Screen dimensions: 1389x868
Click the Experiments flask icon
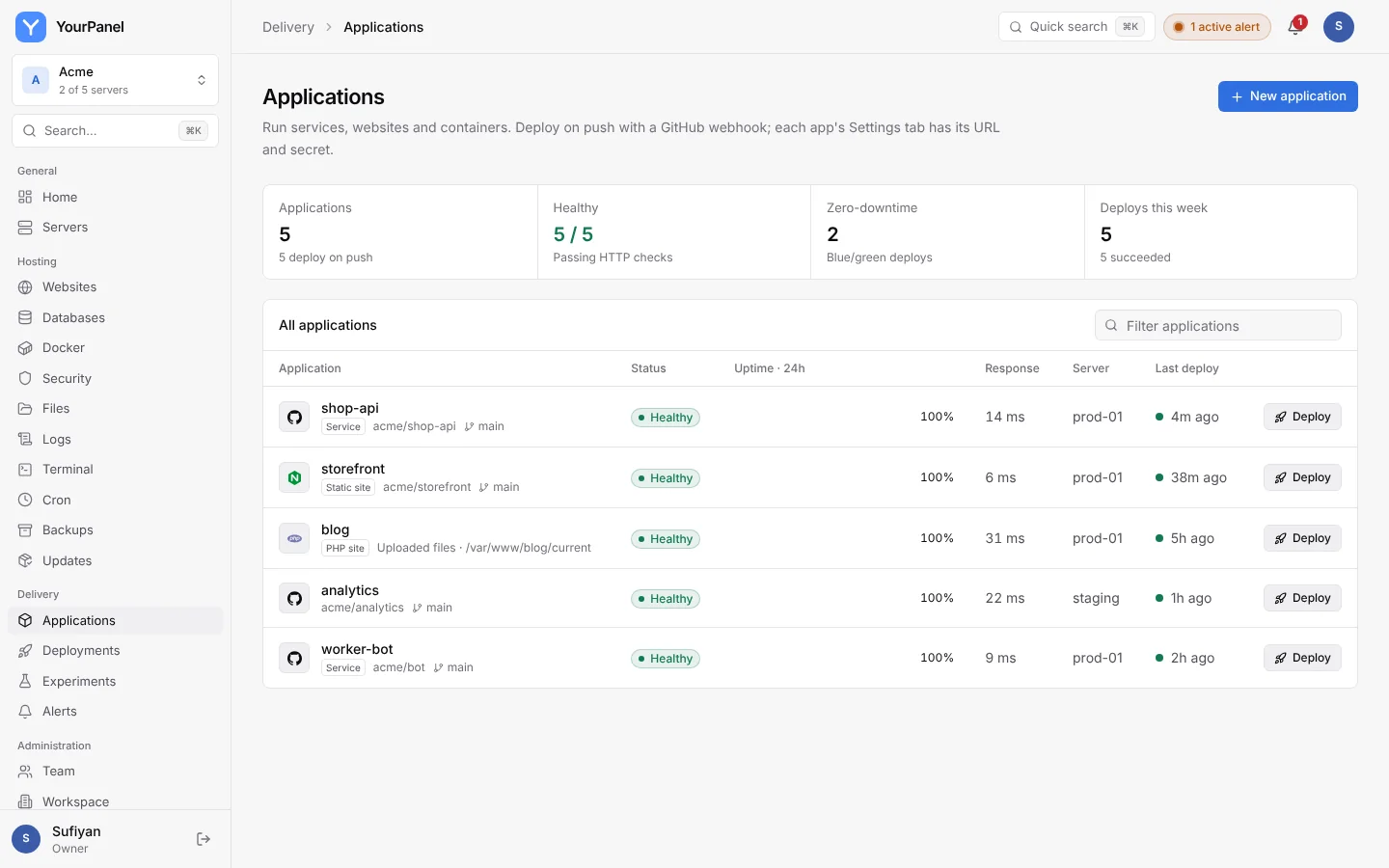pos(25,681)
